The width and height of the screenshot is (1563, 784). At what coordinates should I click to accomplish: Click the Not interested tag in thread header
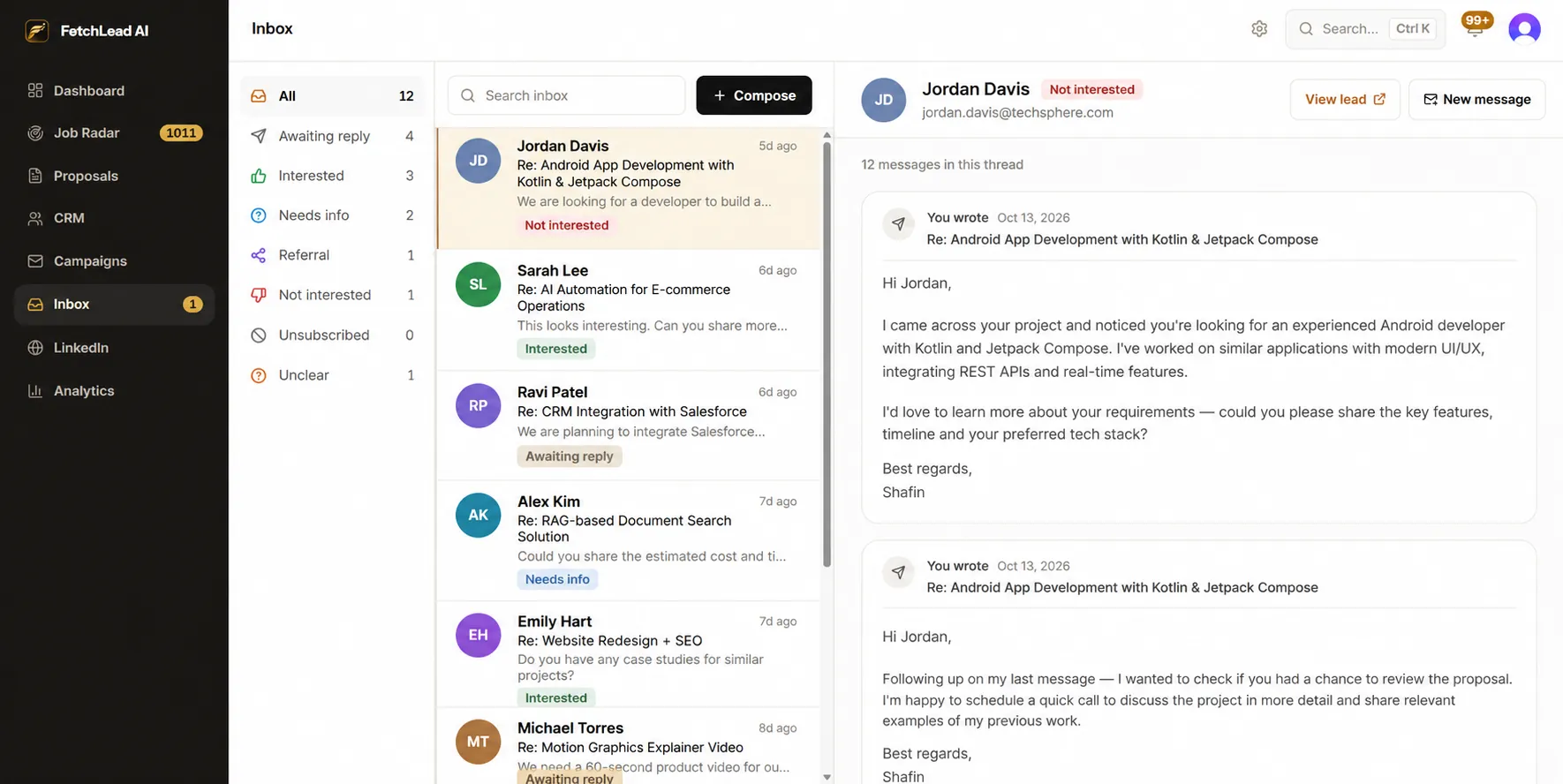(x=1091, y=89)
